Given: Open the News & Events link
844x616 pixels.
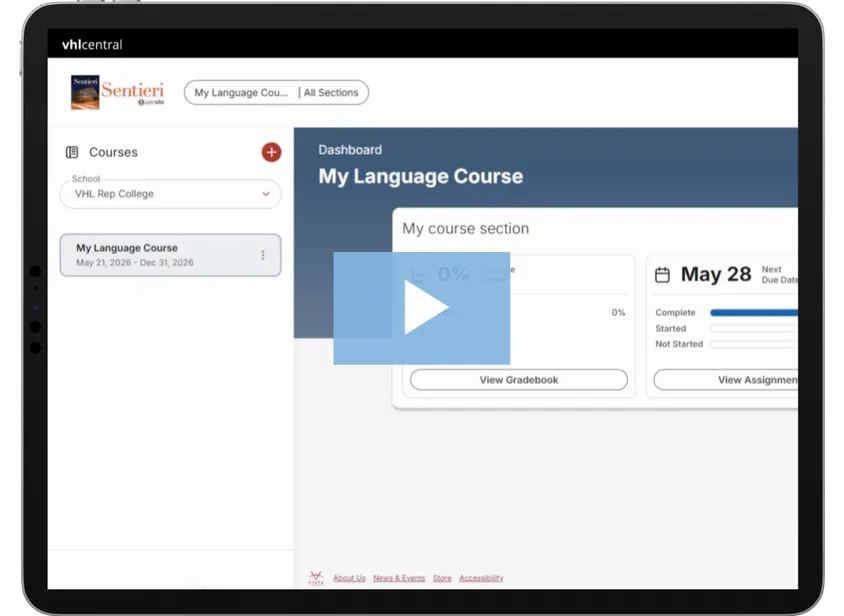Looking at the screenshot, I should tap(399, 578).
